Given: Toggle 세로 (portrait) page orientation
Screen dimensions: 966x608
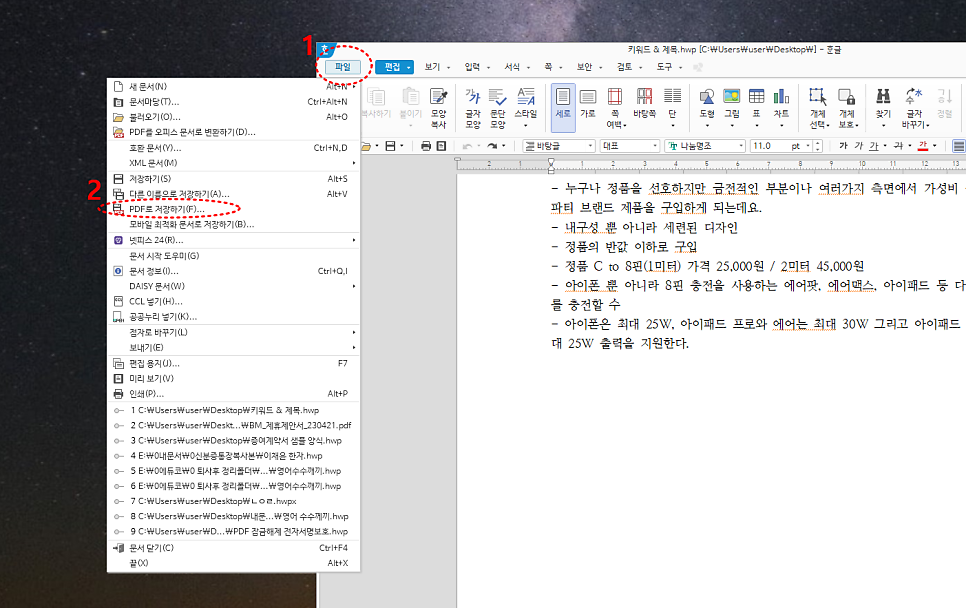Looking at the screenshot, I should [563, 102].
